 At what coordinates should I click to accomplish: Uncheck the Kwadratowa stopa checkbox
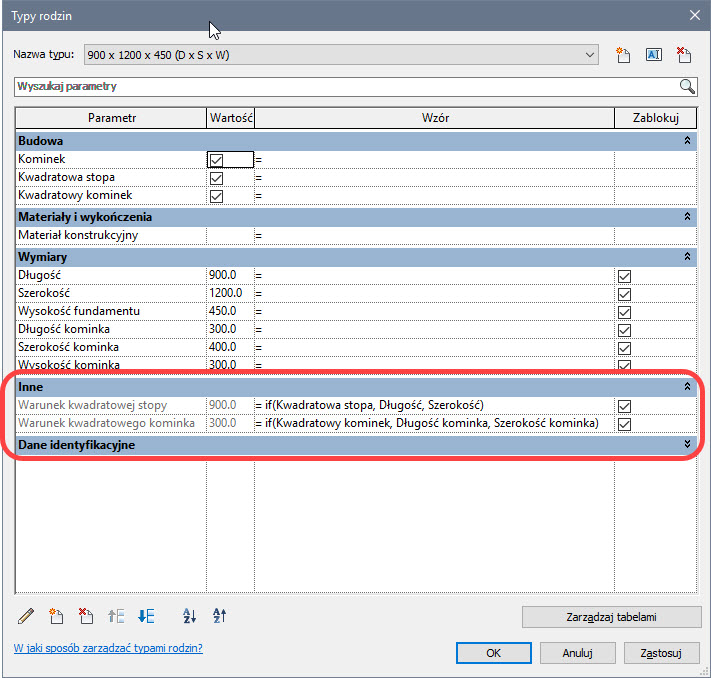(216, 178)
